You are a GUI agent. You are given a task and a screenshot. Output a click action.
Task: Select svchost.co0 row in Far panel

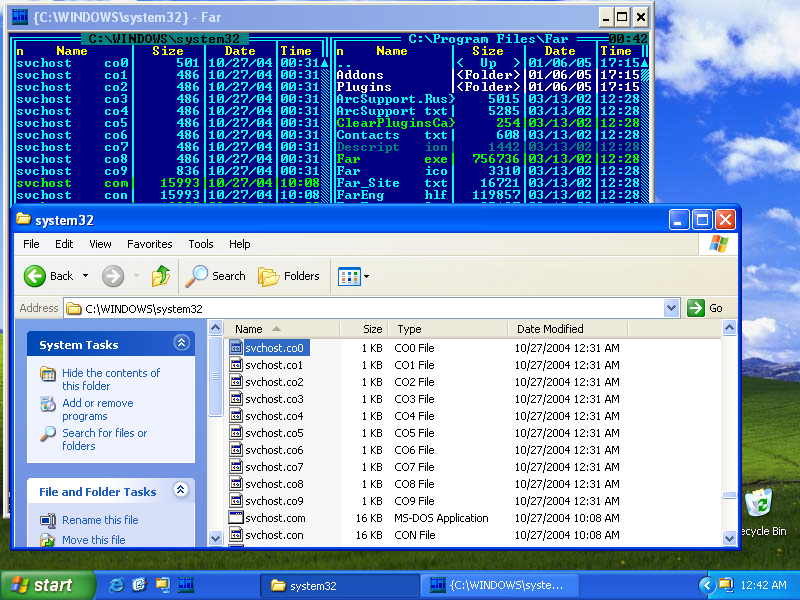(x=167, y=63)
